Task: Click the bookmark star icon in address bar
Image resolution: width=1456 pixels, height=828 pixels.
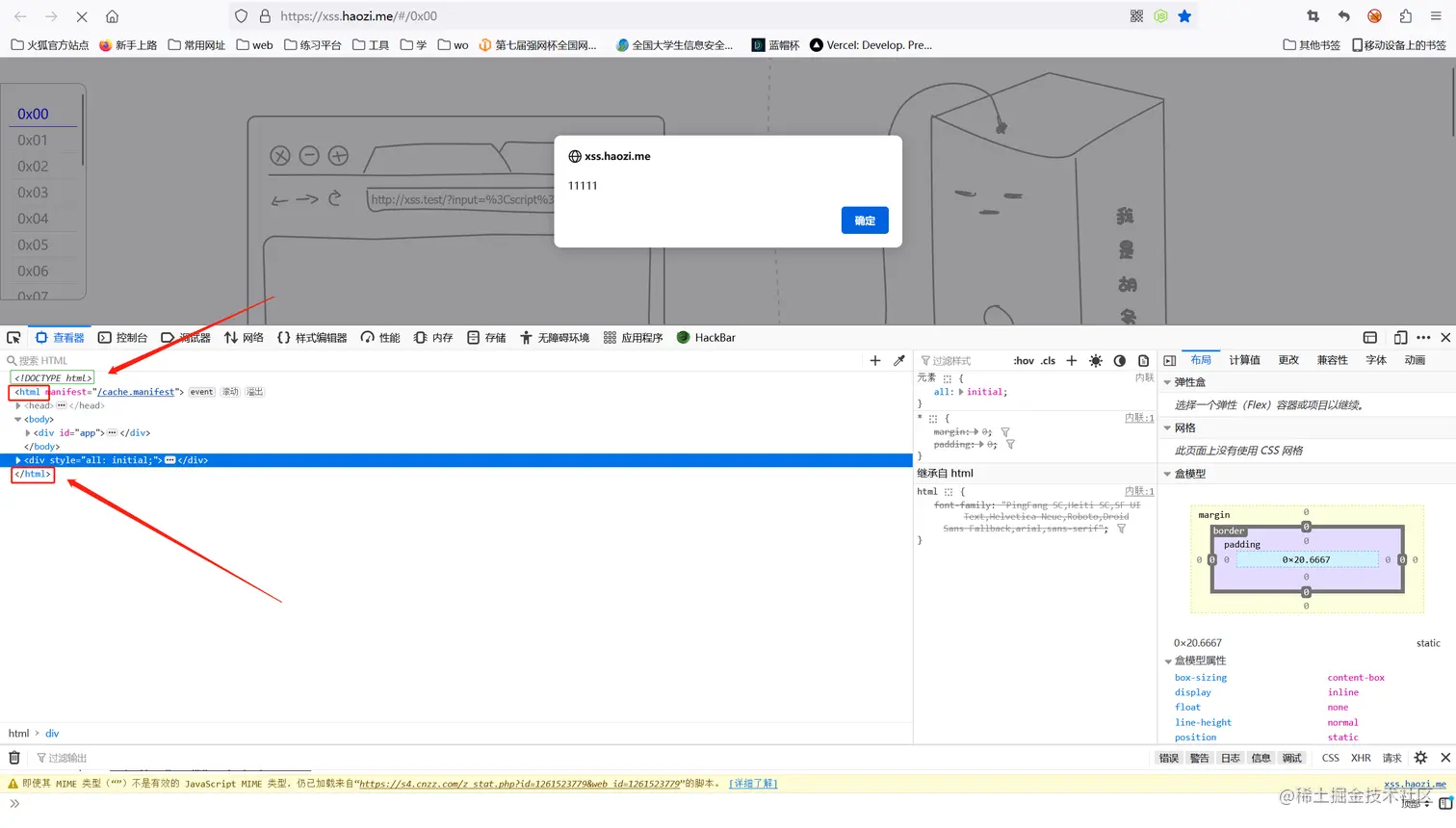Action: click(x=1184, y=16)
